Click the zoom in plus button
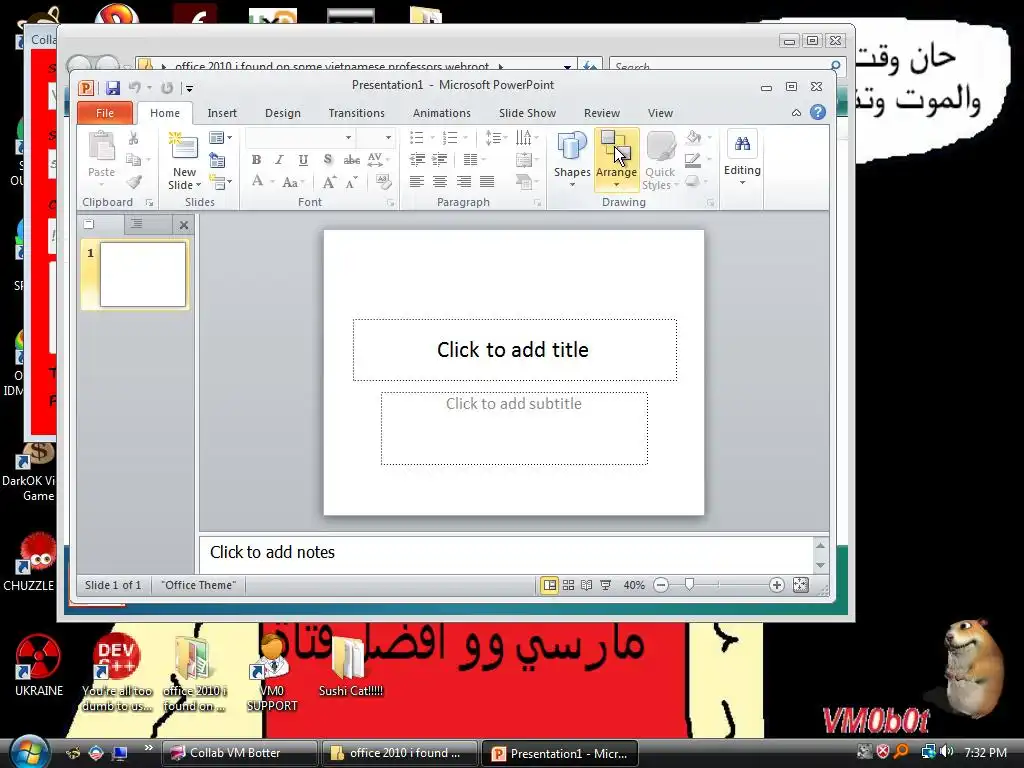 [776, 585]
